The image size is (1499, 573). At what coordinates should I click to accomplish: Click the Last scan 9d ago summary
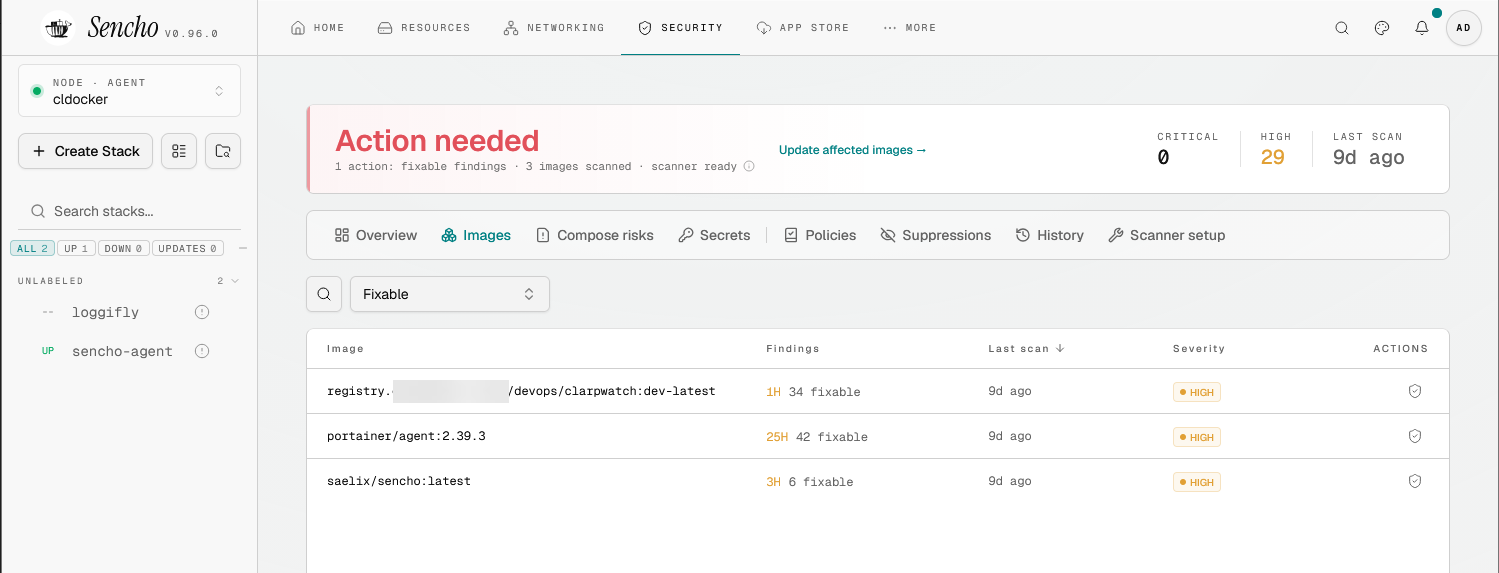coord(1368,157)
